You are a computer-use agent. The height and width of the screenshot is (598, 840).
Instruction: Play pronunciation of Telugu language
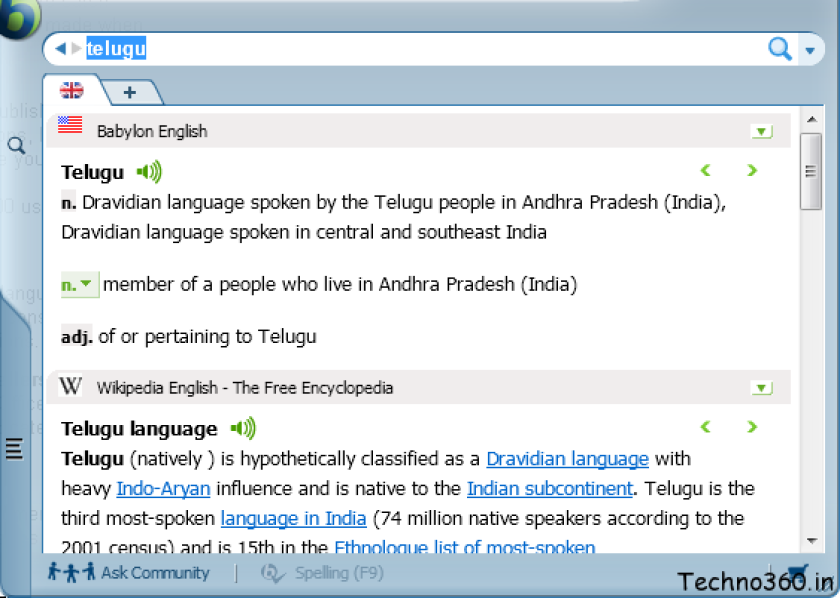coord(243,428)
